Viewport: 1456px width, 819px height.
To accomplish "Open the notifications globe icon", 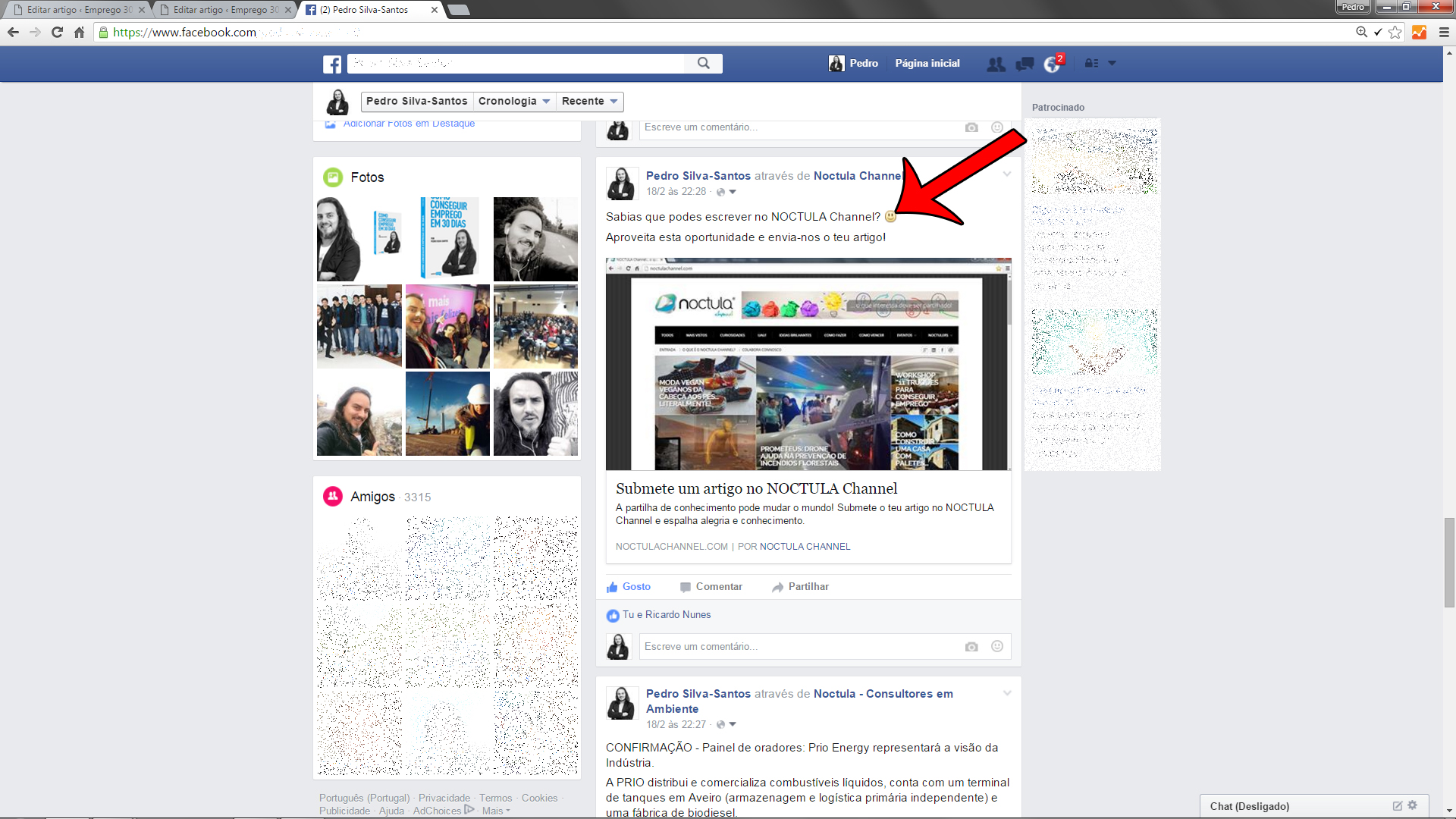I will click(1051, 64).
